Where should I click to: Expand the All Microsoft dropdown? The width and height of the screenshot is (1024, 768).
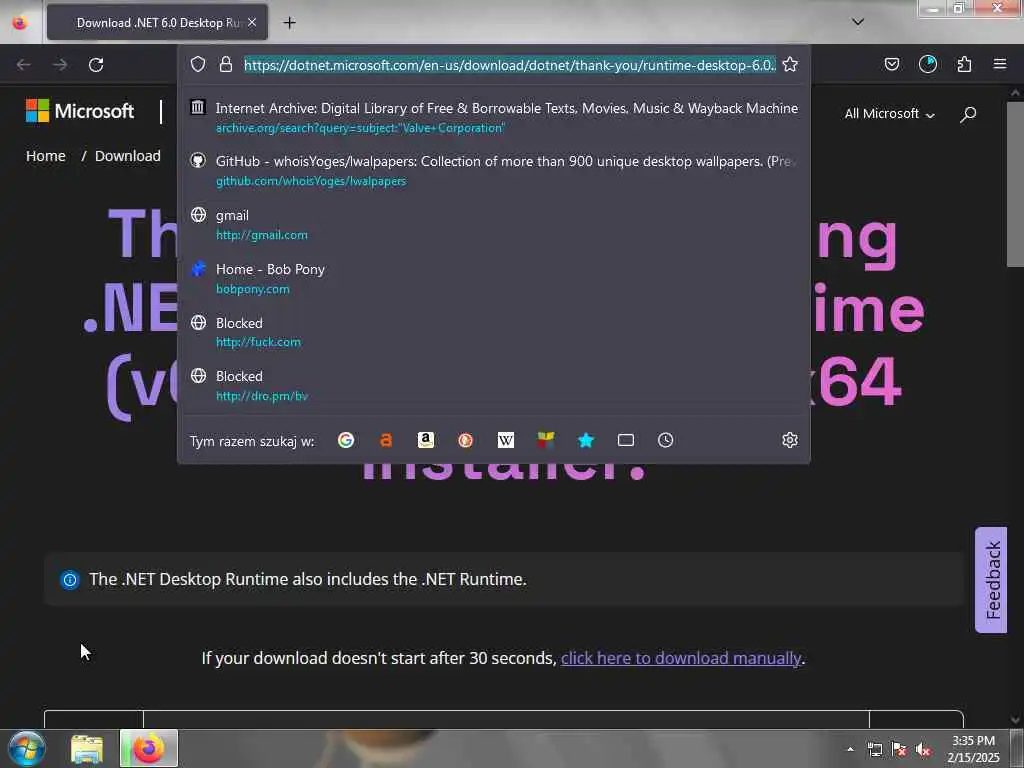889,114
